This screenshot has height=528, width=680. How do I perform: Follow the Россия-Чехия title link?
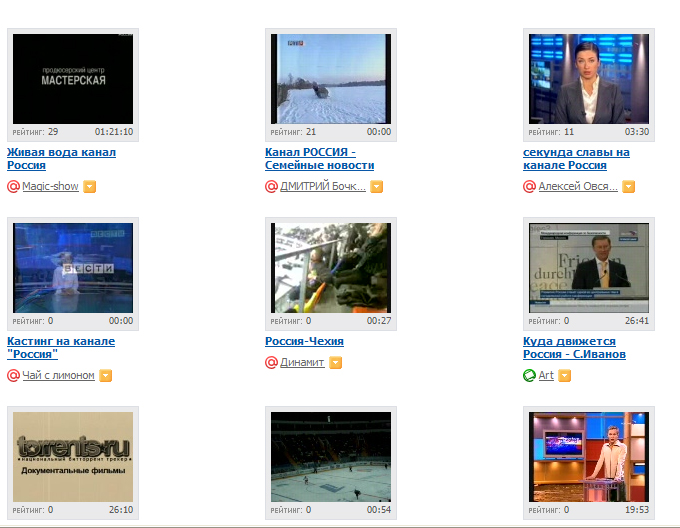[x=304, y=341]
